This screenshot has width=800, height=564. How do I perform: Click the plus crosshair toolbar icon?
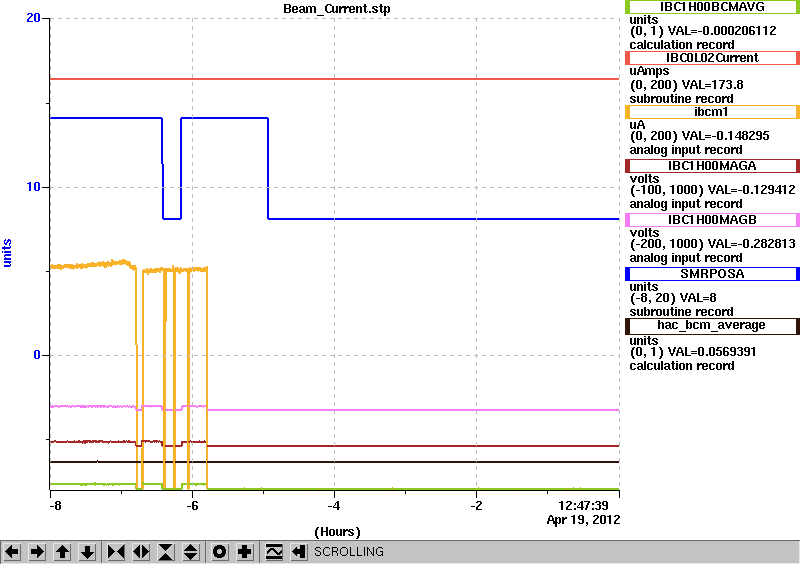point(245,552)
